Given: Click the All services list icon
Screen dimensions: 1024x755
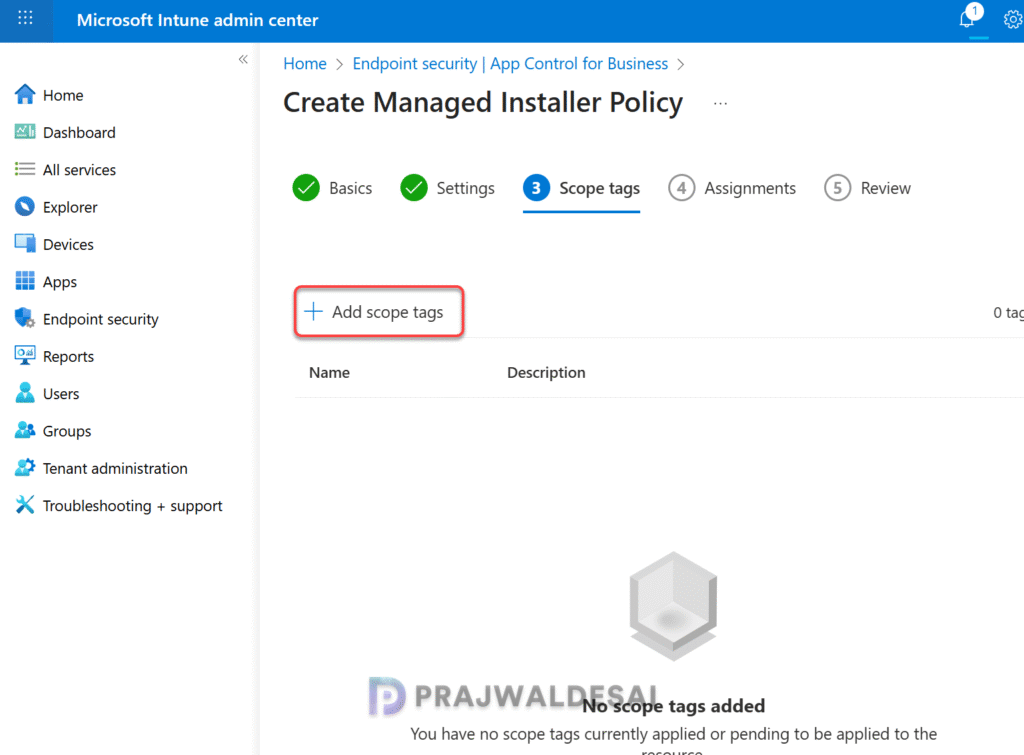Looking at the screenshot, I should point(25,169).
